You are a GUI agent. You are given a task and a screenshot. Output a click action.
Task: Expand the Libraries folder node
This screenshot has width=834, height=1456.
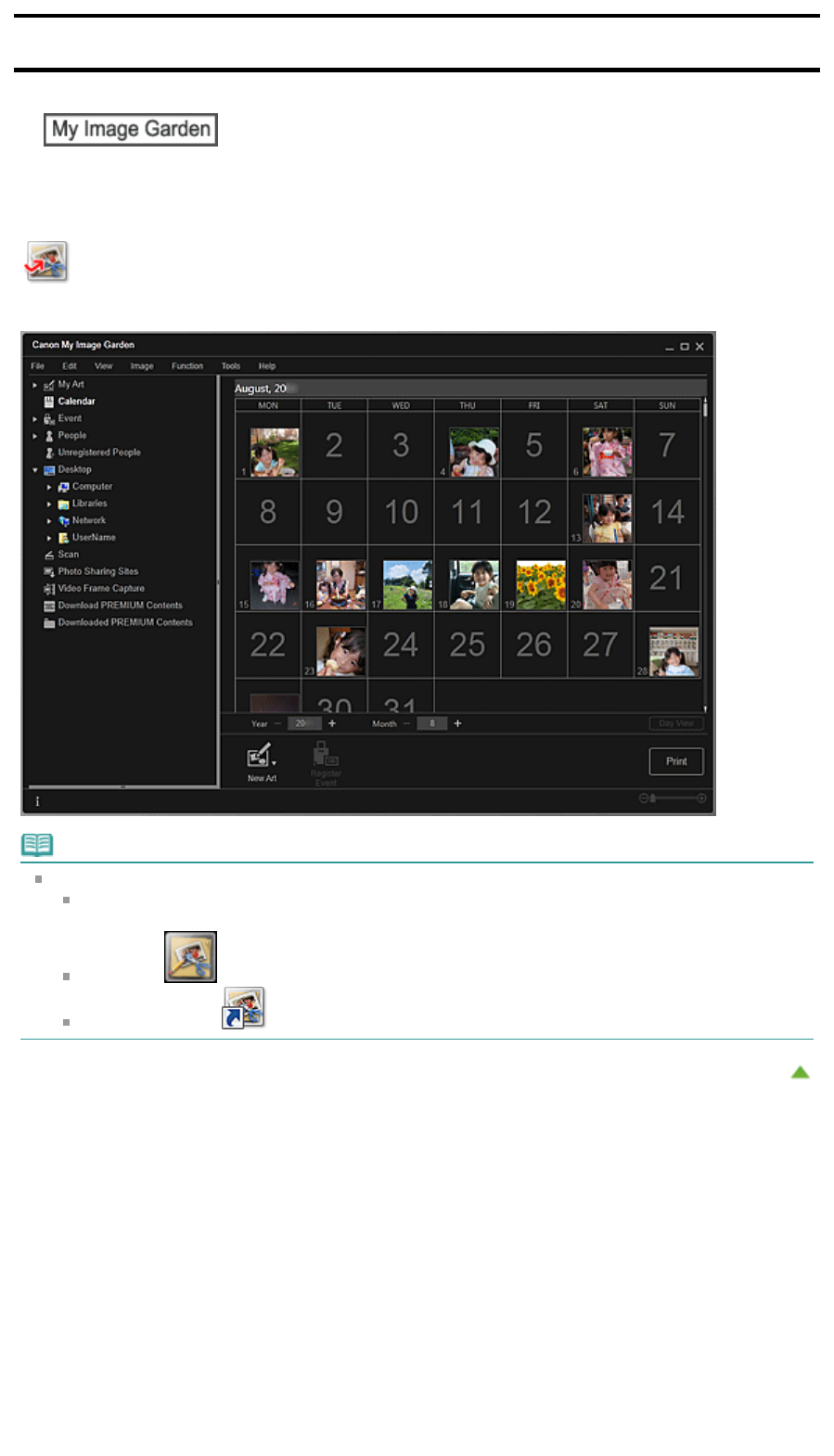tap(49, 504)
